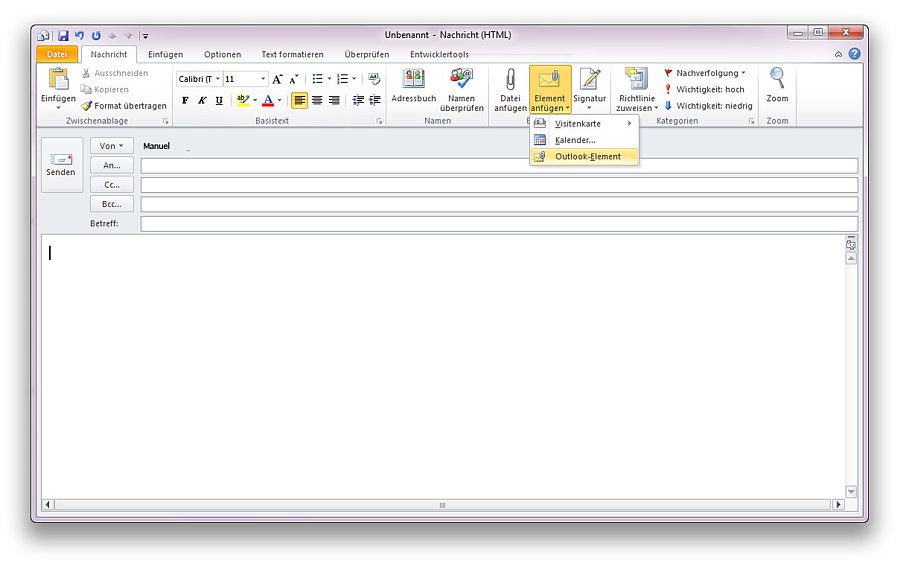This screenshot has height=563, width=900.
Task: Open Visitenkarte submenu entry
Action: coord(584,123)
